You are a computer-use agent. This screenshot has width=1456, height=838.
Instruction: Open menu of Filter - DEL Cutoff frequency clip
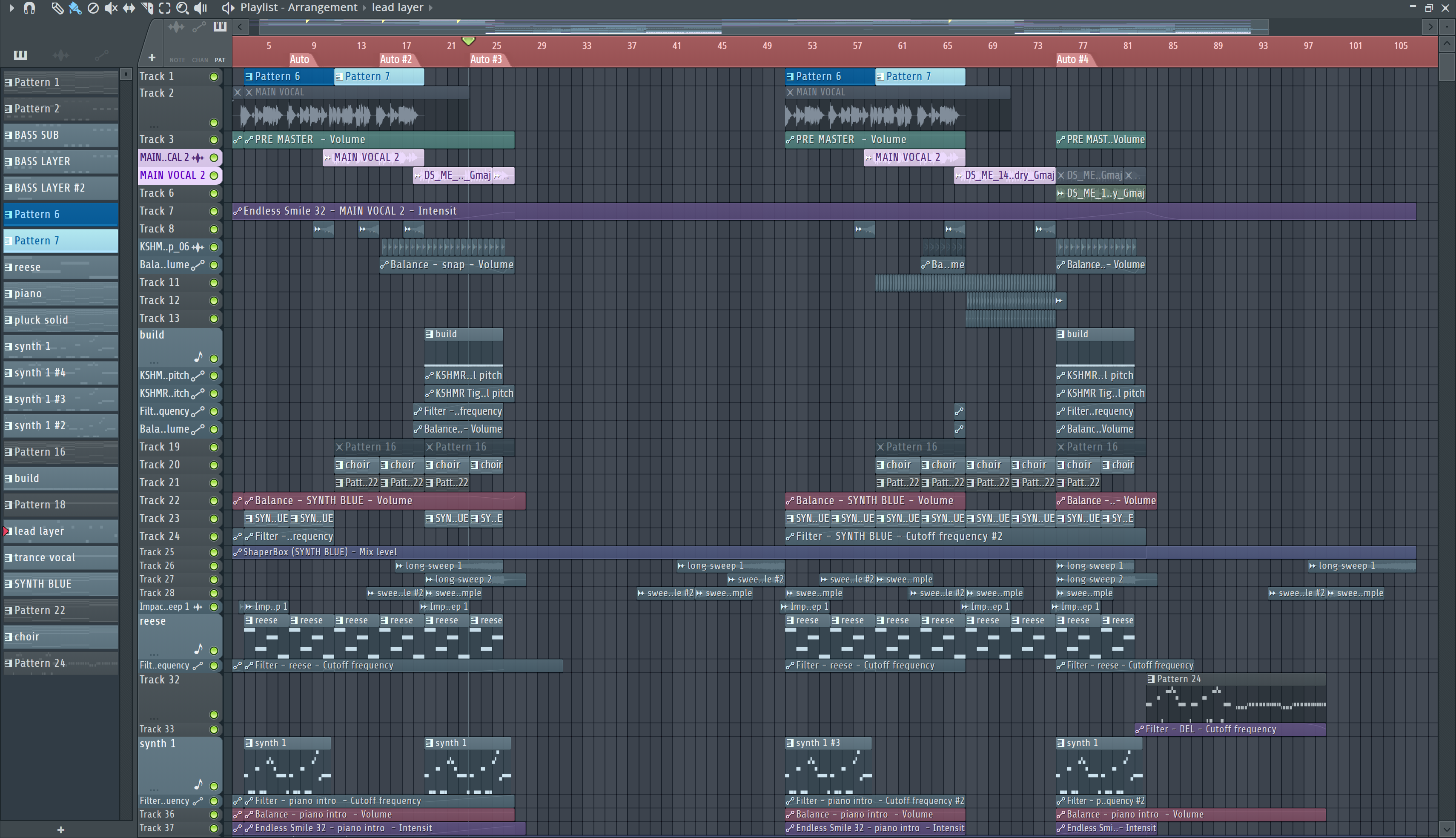(x=1140, y=729)
